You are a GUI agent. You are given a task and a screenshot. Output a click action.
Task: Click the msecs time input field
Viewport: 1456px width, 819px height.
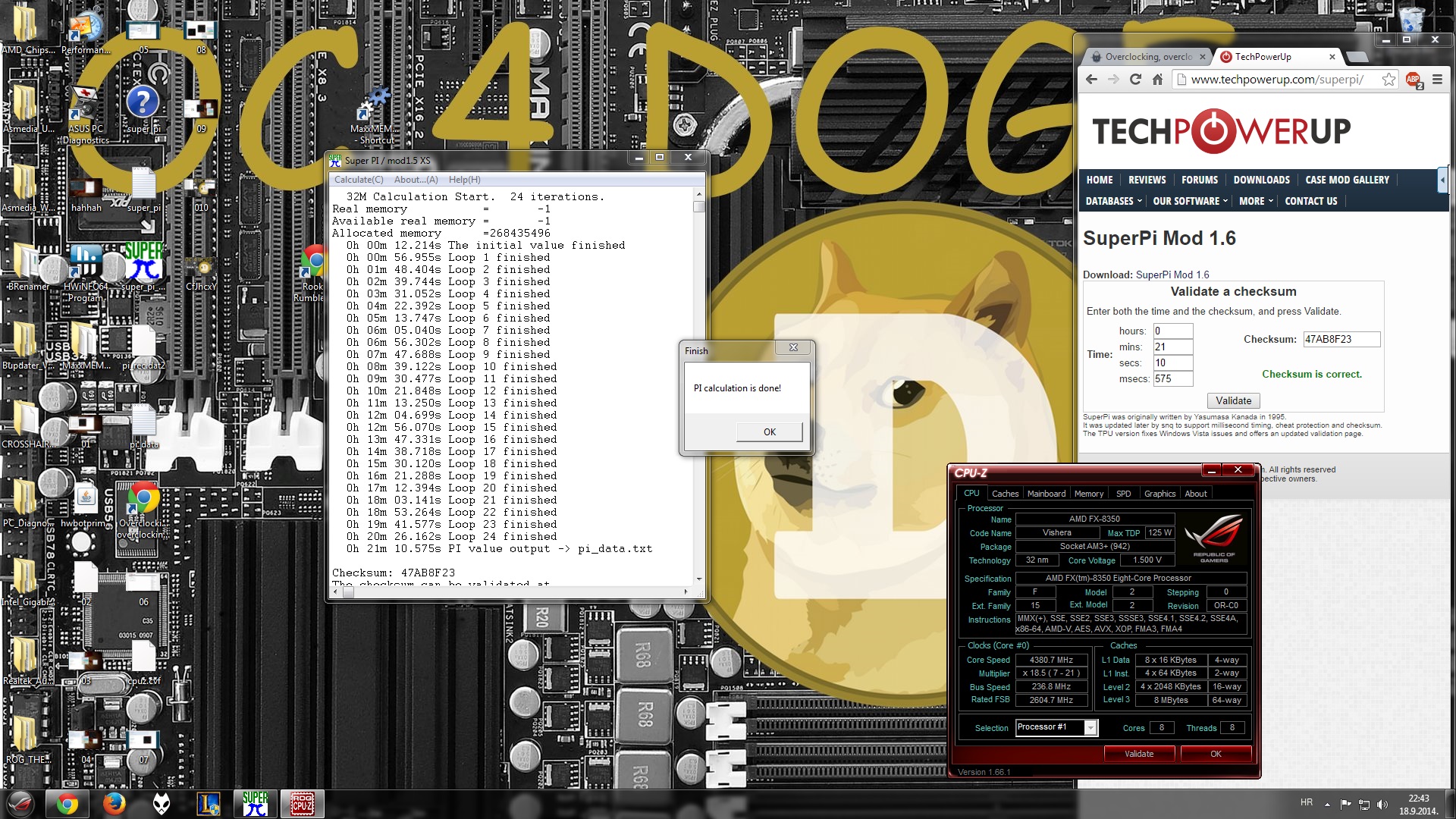(1172, 378)
